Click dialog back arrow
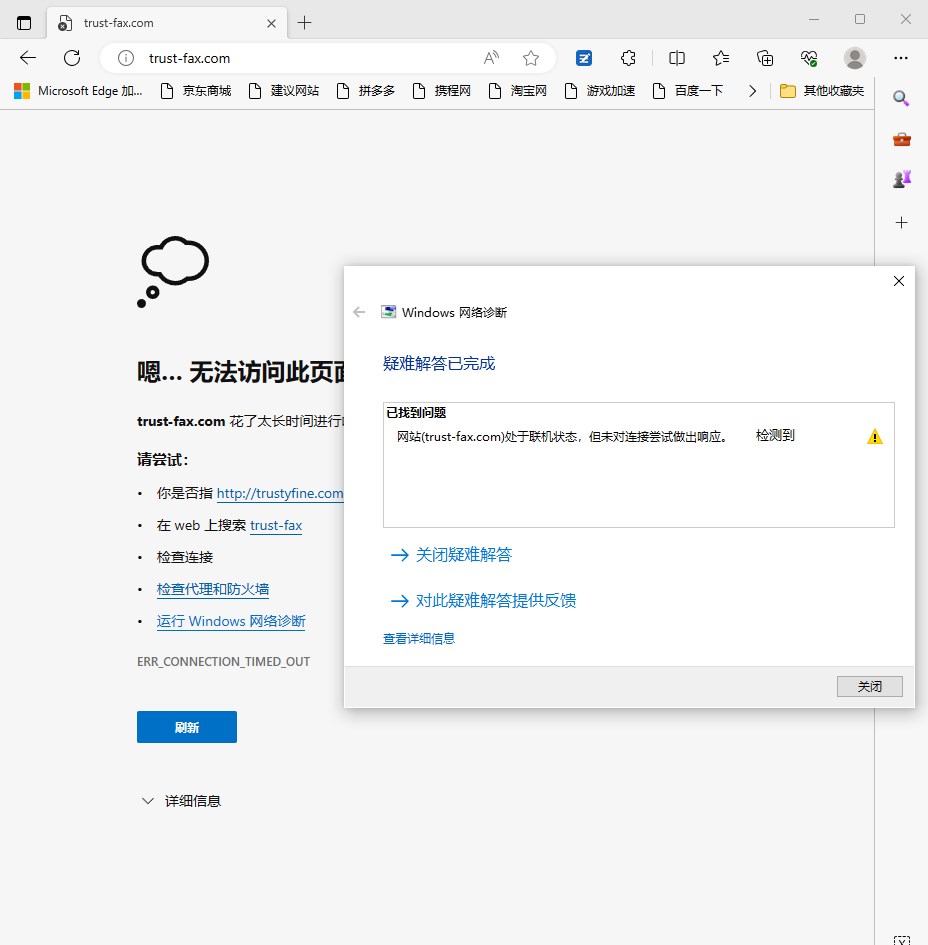Image resolution: width=928 pixels, height=945 pixels. coord(359,312)
